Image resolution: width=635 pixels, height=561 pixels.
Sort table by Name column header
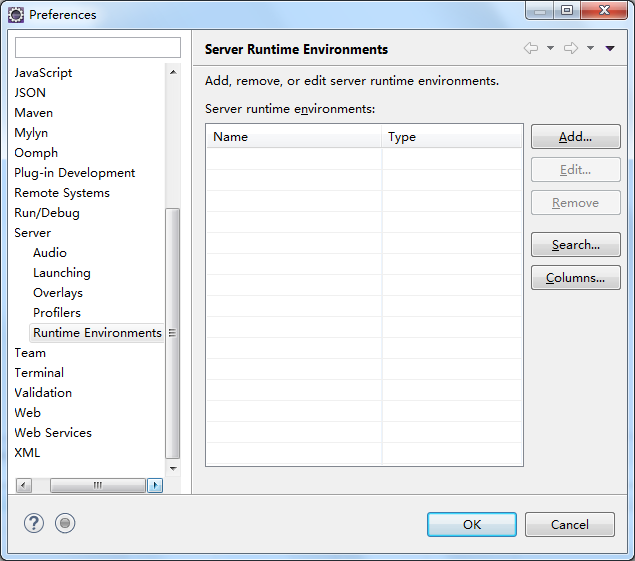coord(294,137)
